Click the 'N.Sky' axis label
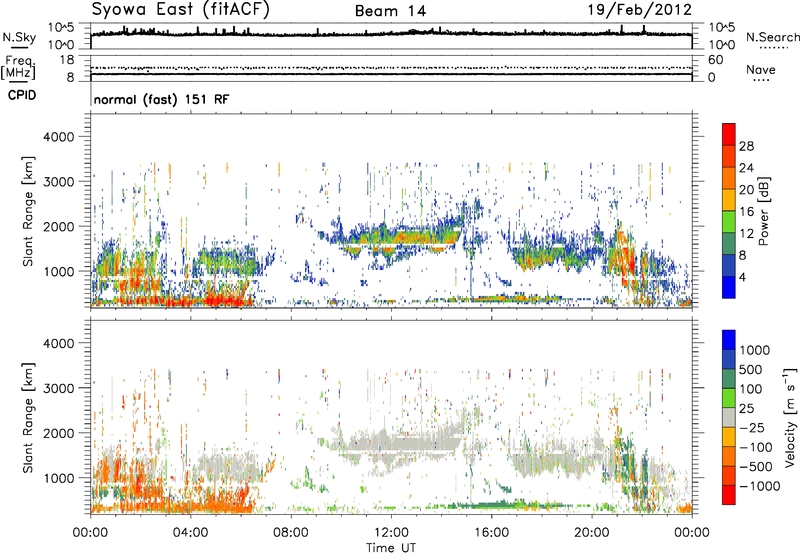The height and width of the screenshot is (554, 800). [x=19, y=37]
